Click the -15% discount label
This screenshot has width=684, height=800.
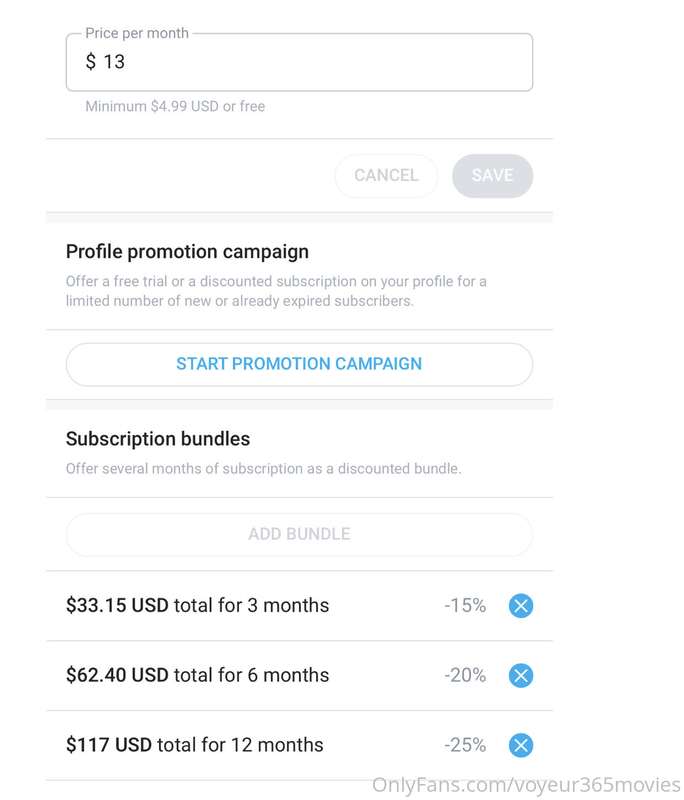tap(465, 606)
